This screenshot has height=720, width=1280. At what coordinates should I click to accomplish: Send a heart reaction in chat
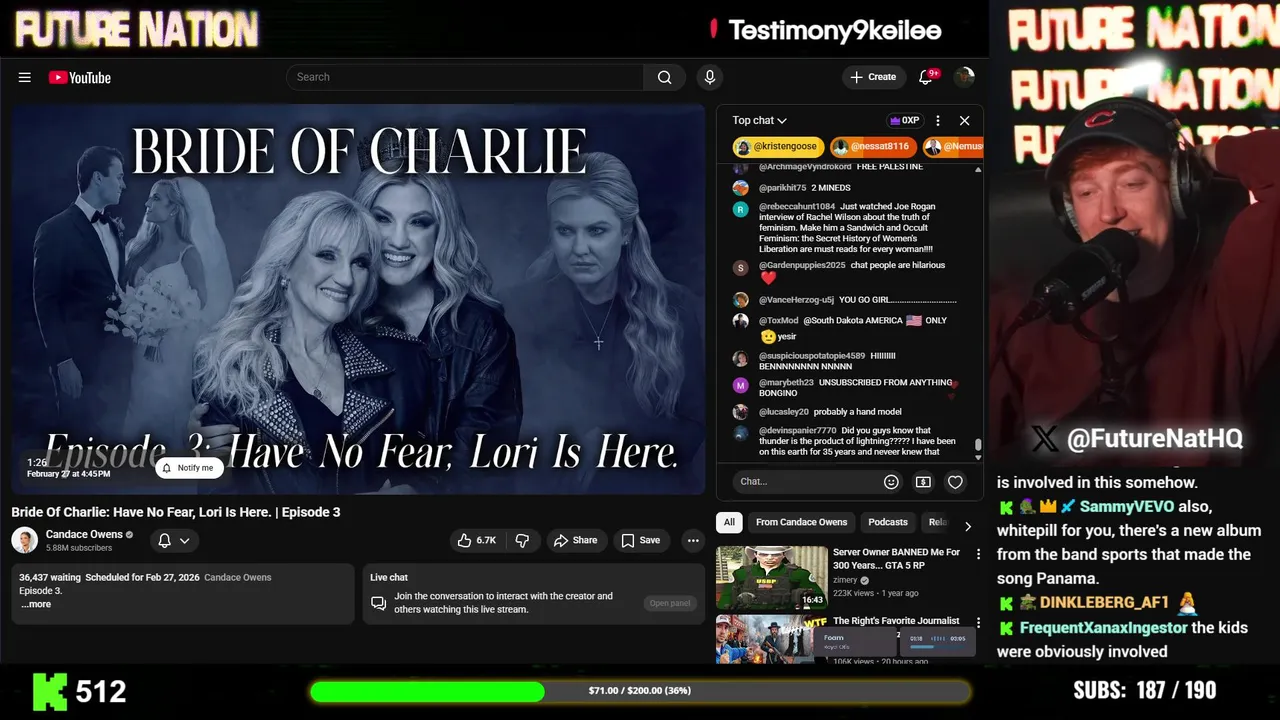coord(955,481)
